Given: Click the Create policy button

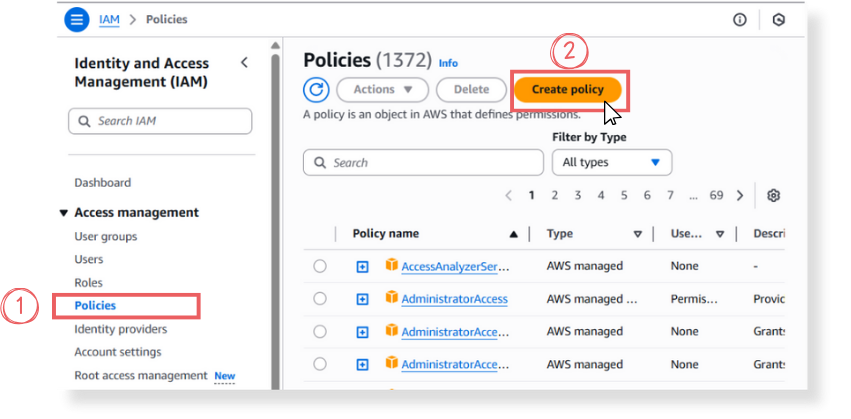Looking at the screenshot, I should tap(568, 90).
